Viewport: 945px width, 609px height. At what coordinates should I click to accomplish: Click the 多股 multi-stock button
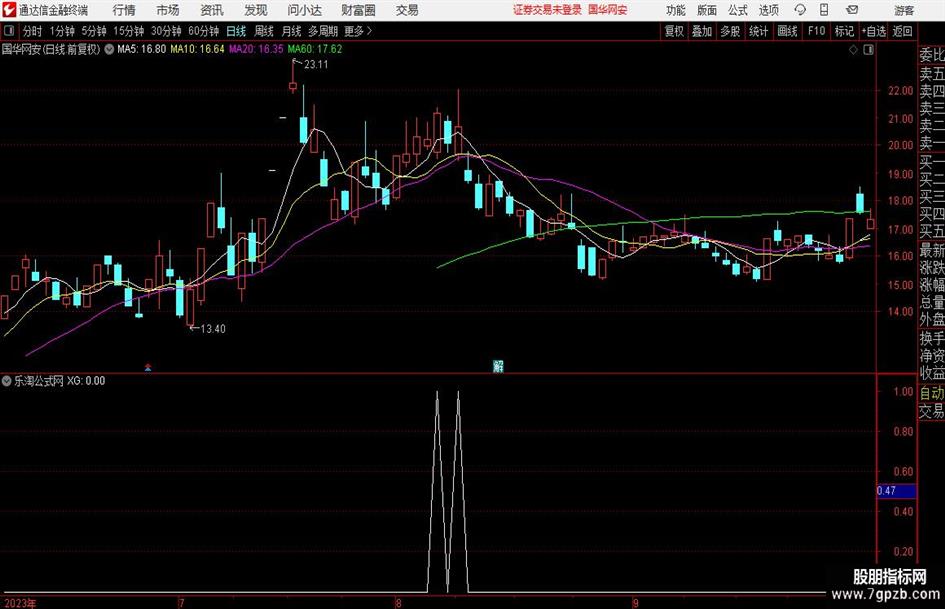(730, 31)
